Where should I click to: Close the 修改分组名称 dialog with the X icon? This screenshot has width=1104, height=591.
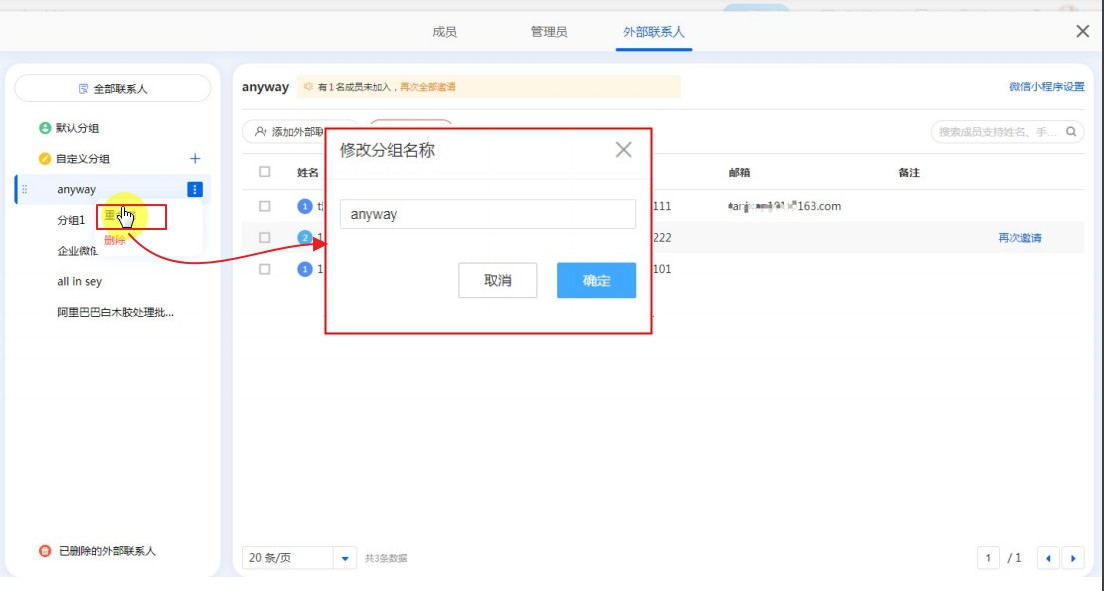[623, 150]
